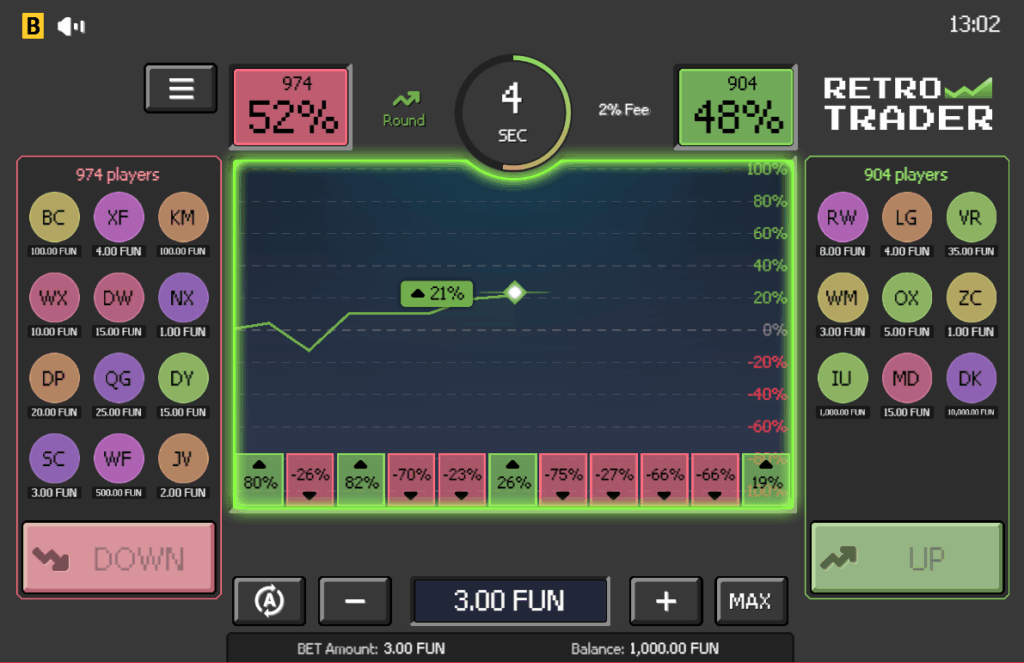1024x663 pixels.
Task: Select player avatar OX
Action: pos(906,298)
